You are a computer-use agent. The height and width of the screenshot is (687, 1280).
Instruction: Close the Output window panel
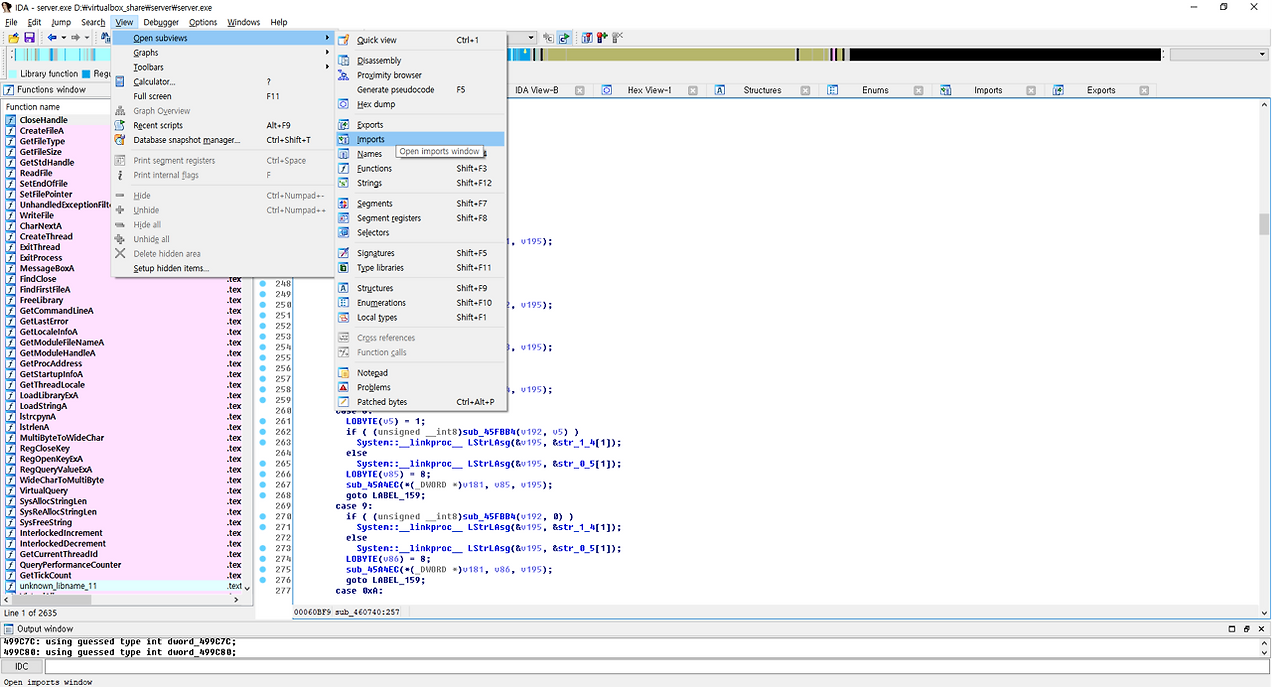[1262, 629]
